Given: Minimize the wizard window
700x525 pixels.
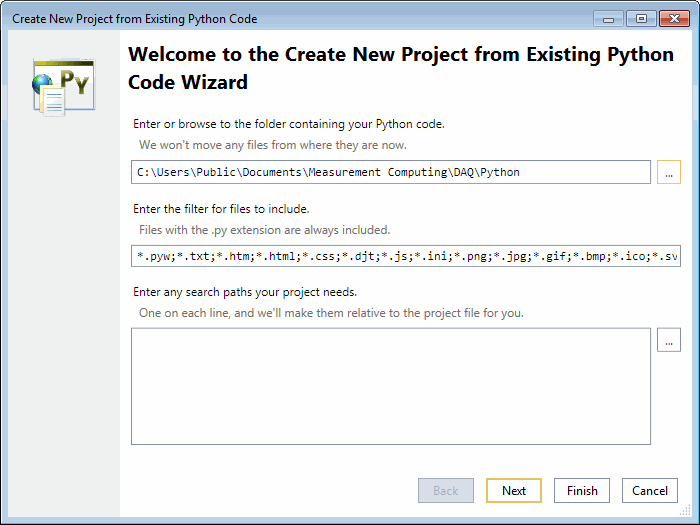Looking at the screenshot, I should tap(608, 19).
